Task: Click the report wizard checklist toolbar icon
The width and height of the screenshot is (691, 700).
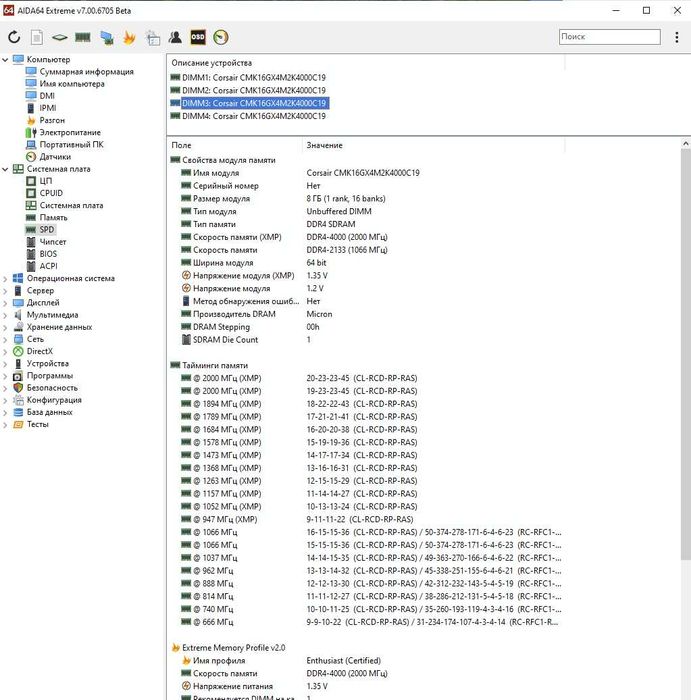Action: click(153, 38)
